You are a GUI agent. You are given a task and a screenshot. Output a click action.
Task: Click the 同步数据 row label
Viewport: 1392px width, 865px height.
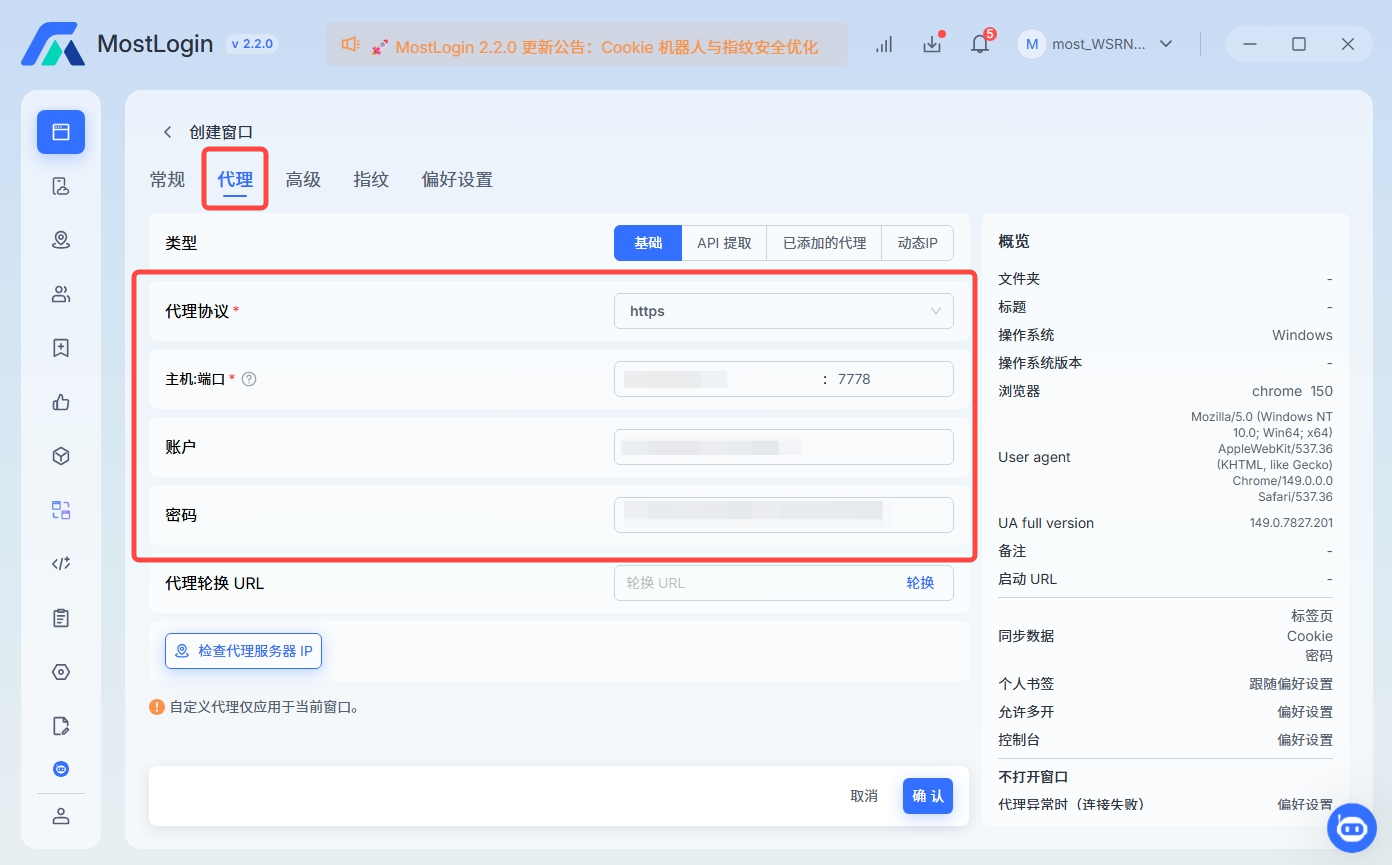tap(1026, 636)
